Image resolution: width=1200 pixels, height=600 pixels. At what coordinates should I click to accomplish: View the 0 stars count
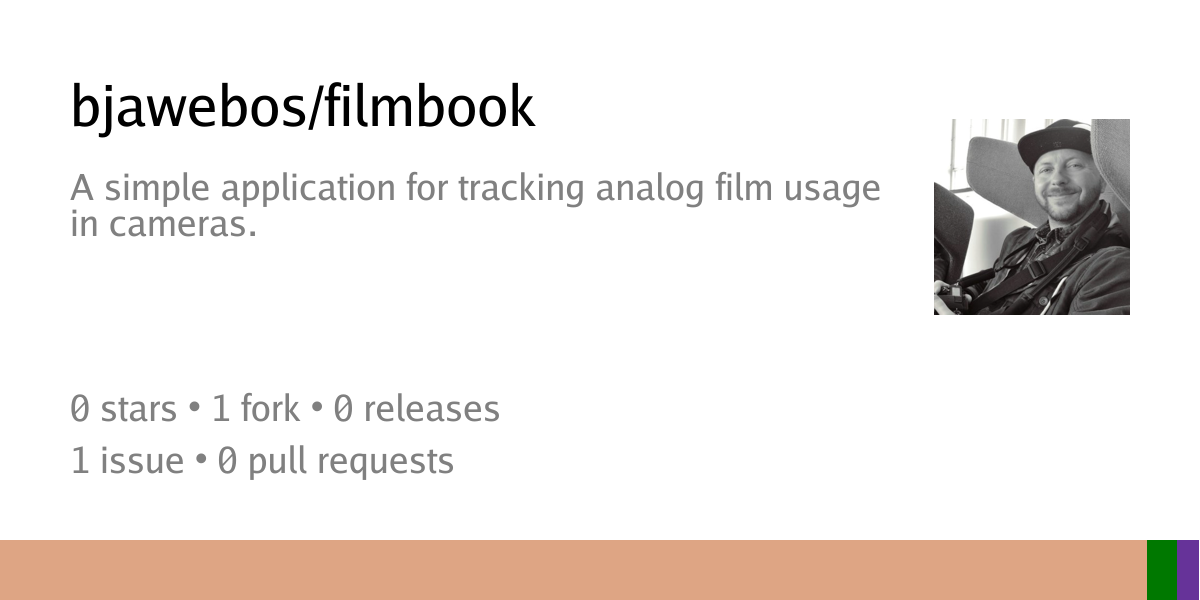pyautogui.click(x=123, y=409)
